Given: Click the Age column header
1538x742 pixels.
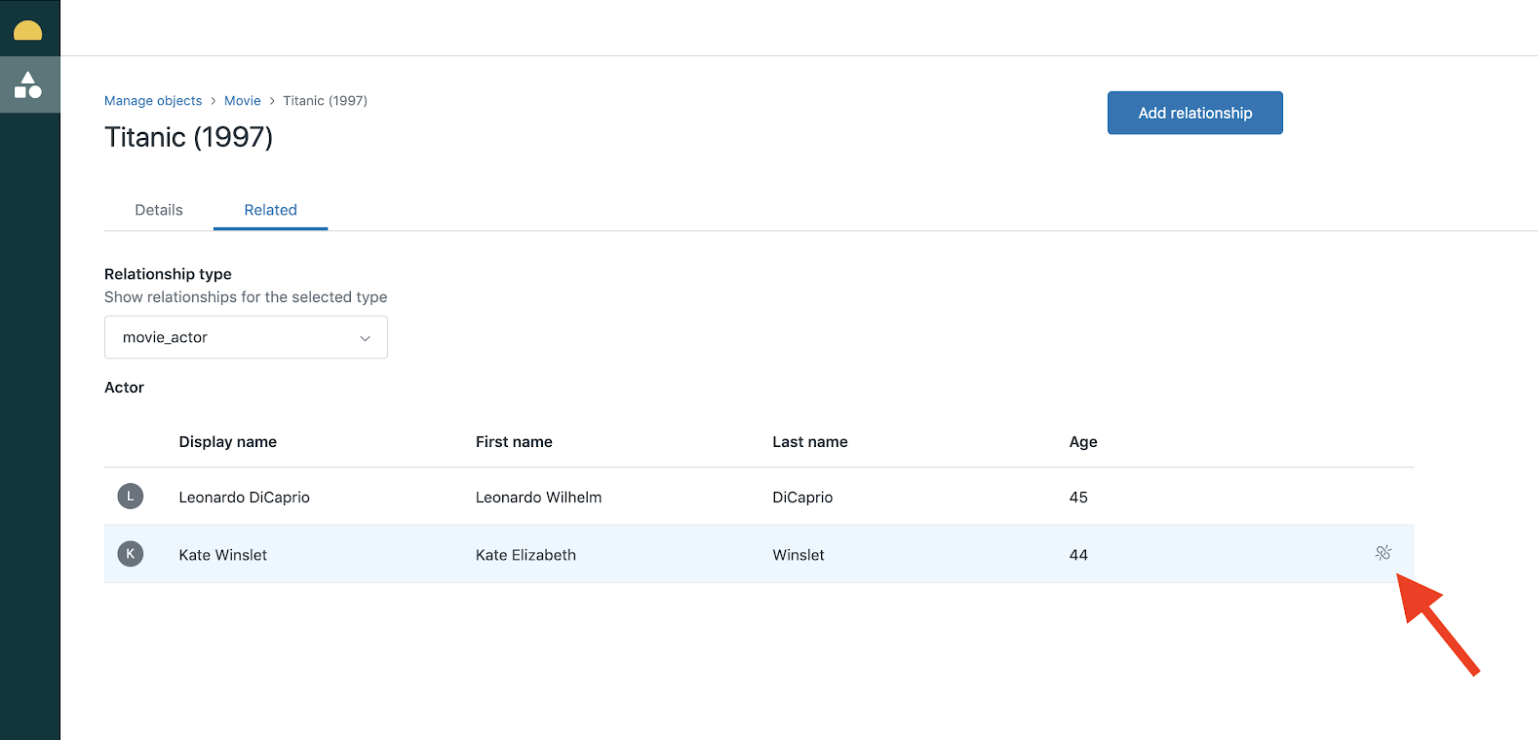Looking at the screenshot, I should point(1083,442).
